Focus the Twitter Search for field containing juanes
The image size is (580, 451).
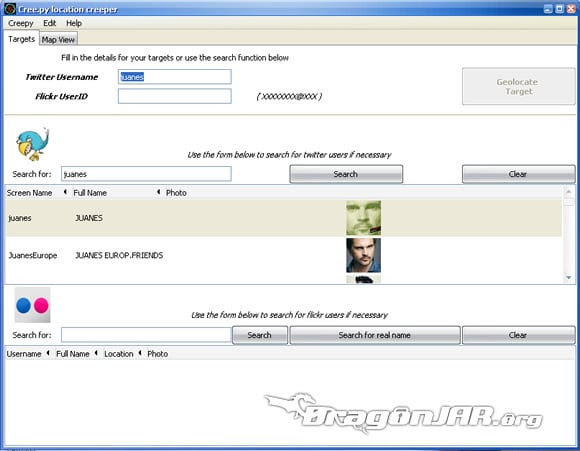(146, 174)
